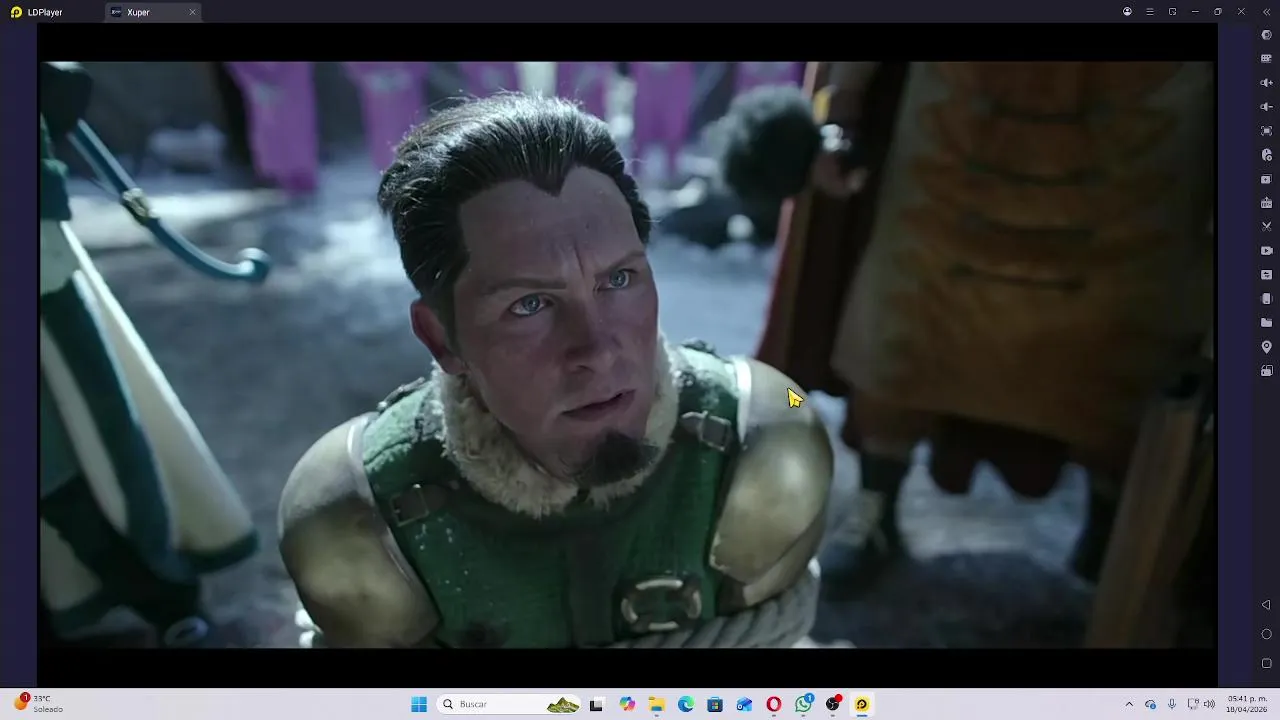
Task: Open File Explorer from taskbar
Action: (x=657, y=704)
